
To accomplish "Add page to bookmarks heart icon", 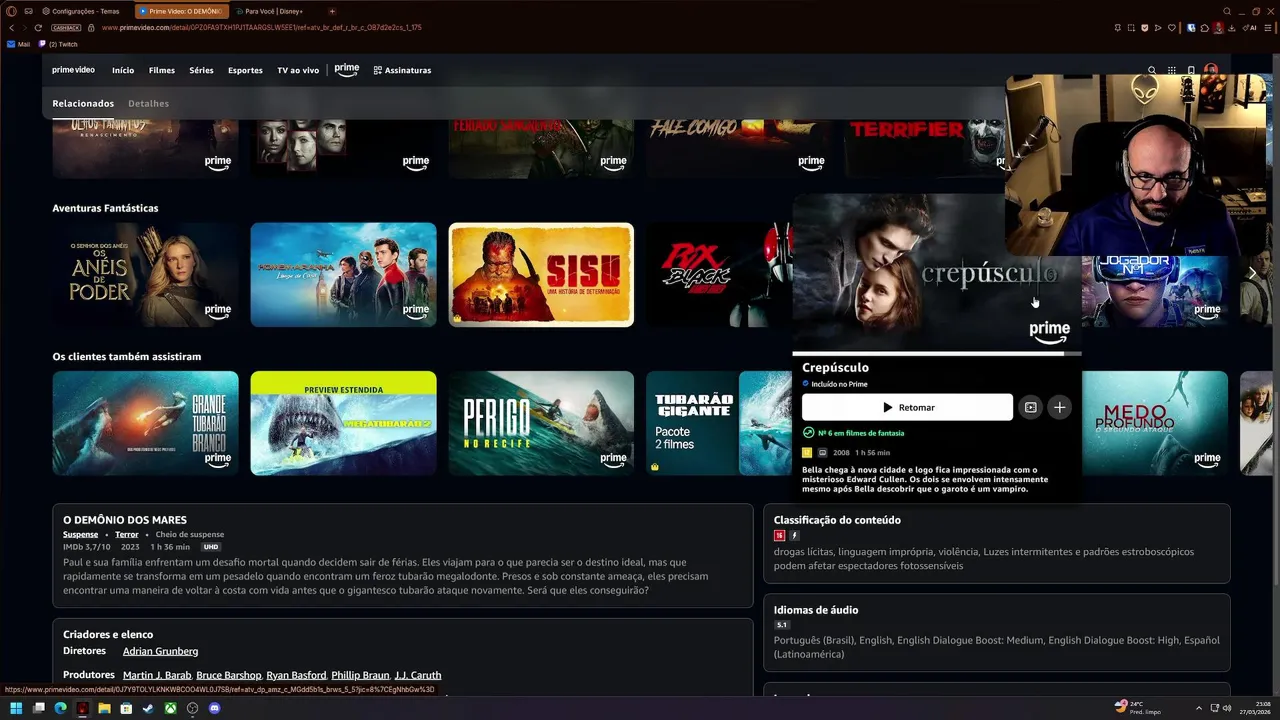I will [x=1172, y=27].
